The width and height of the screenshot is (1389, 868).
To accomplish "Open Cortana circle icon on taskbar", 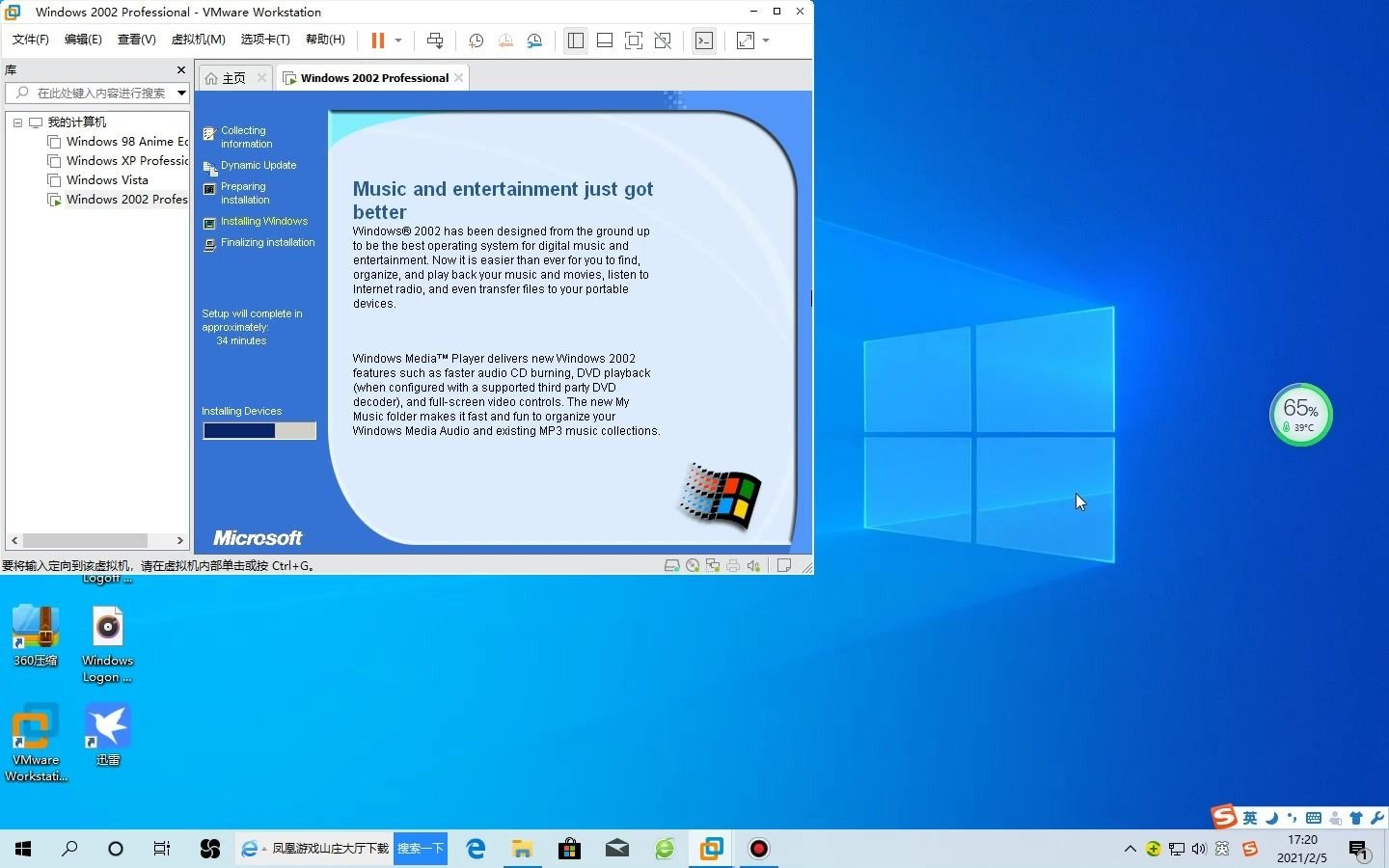I will (x=116, y=849).
